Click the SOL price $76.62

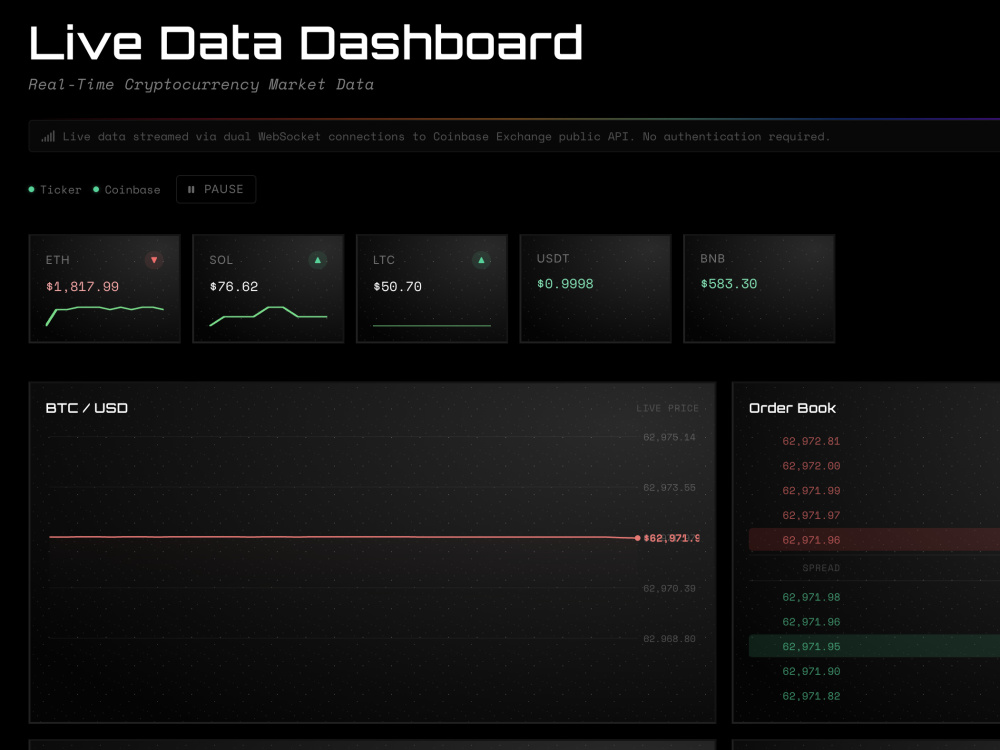tap(233, 287)
